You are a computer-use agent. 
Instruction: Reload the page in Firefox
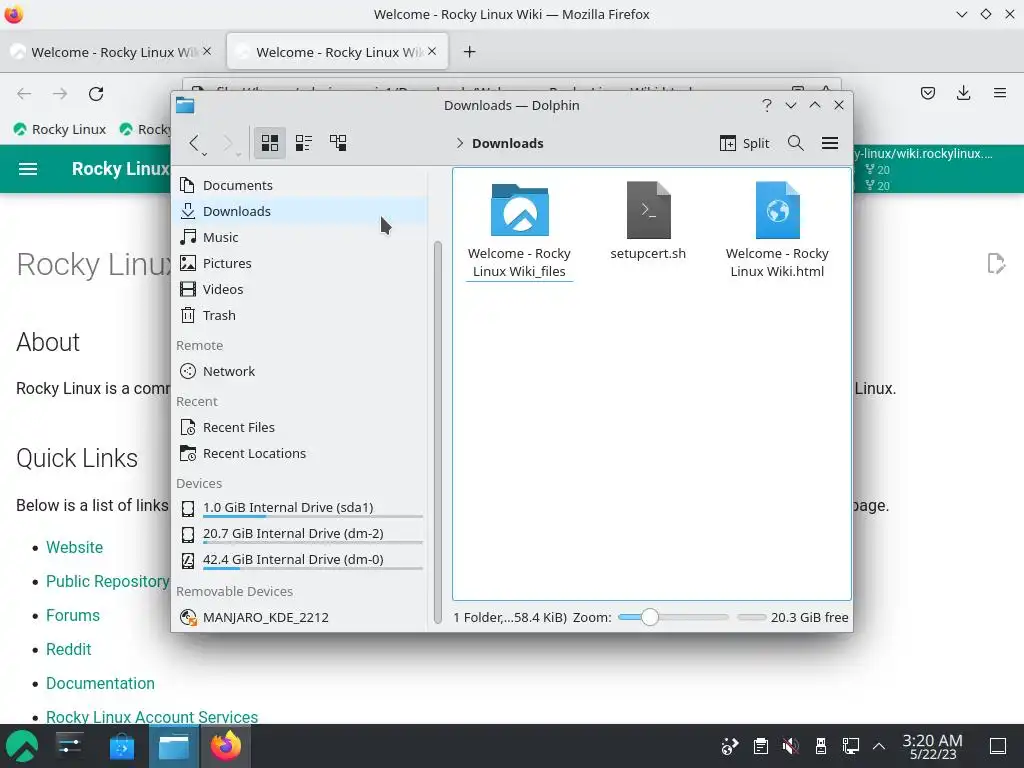point(96,93)
